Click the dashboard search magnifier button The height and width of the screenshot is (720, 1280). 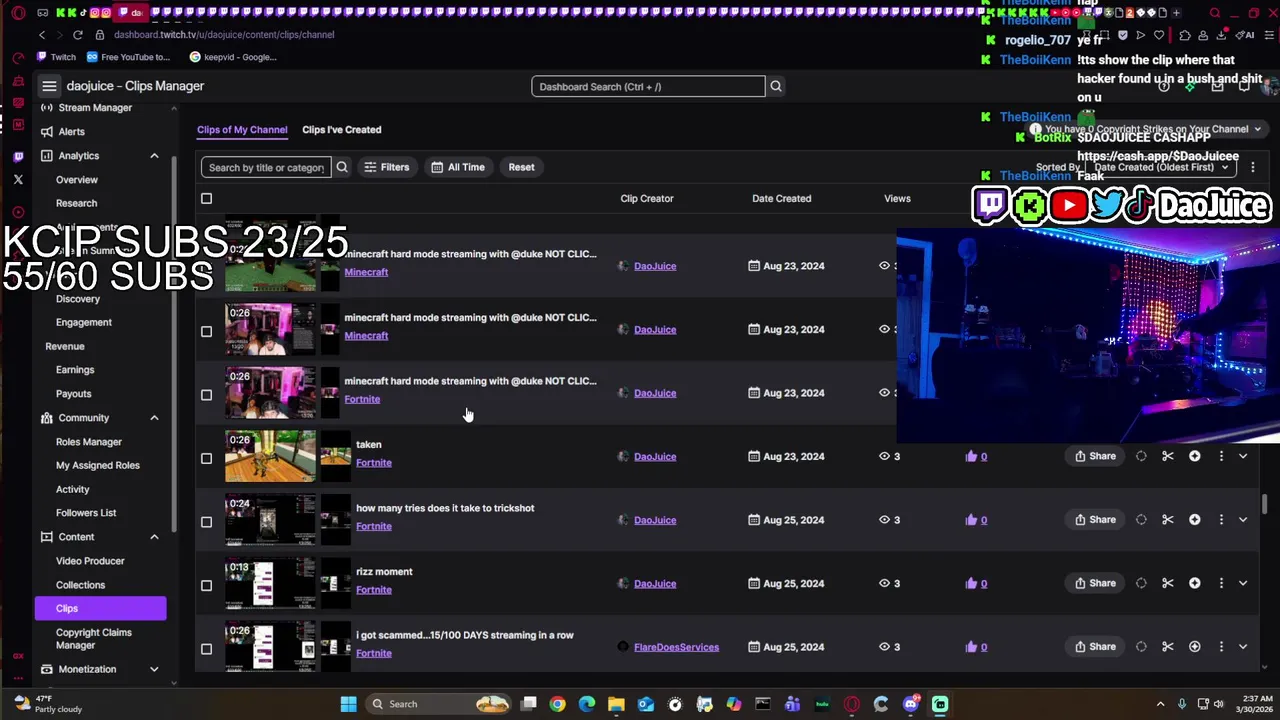(775, 86)
